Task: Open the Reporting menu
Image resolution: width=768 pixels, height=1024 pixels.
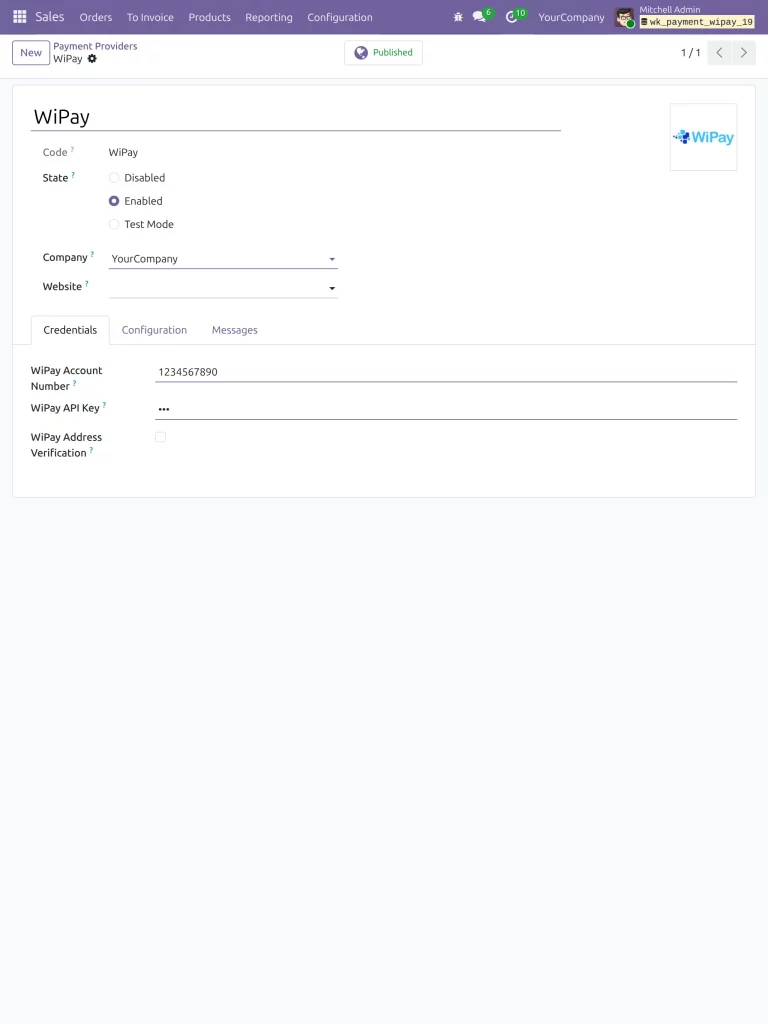Action: pos(269,17)
